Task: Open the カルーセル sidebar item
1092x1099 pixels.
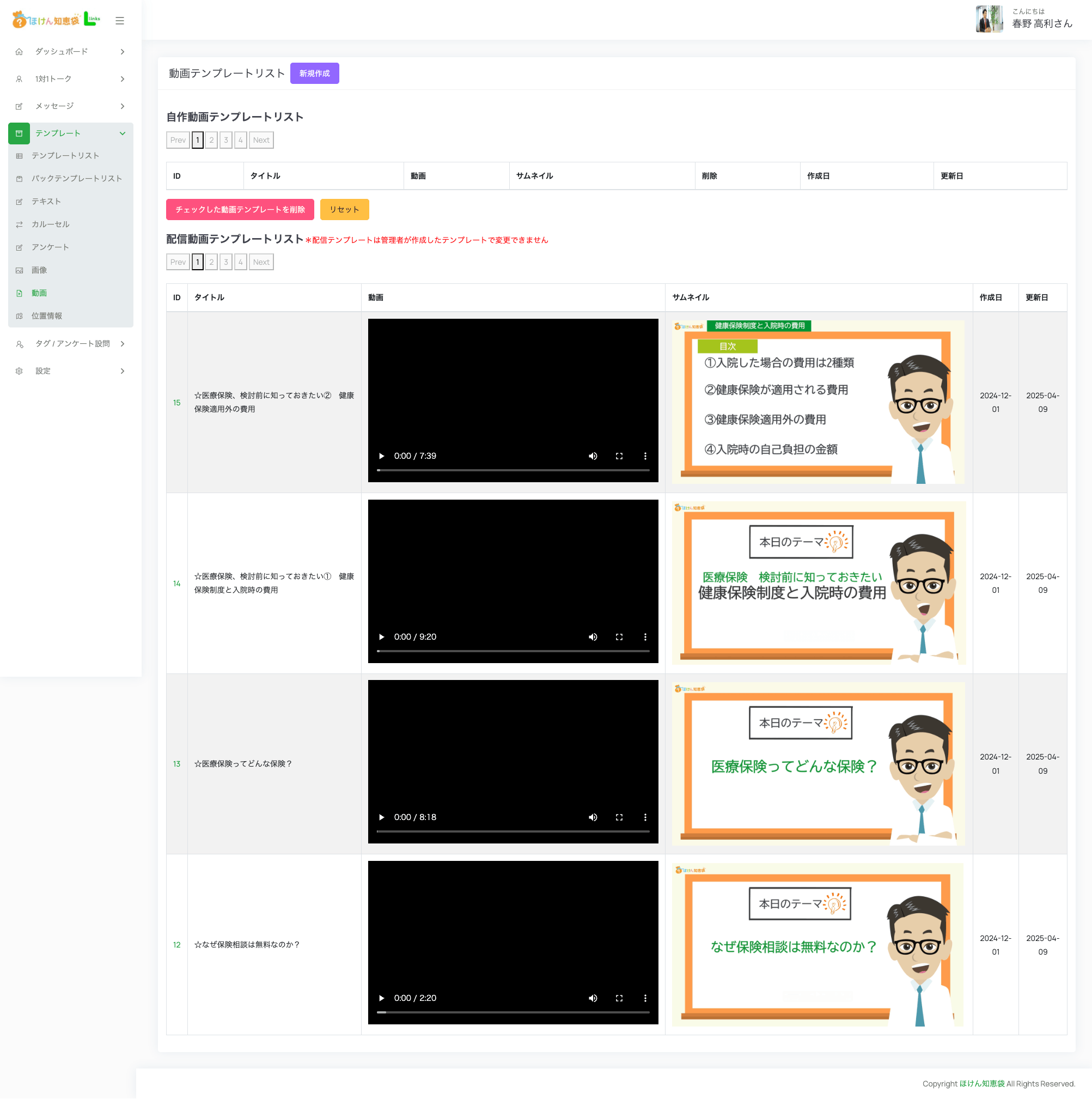Action: [51, 224]
